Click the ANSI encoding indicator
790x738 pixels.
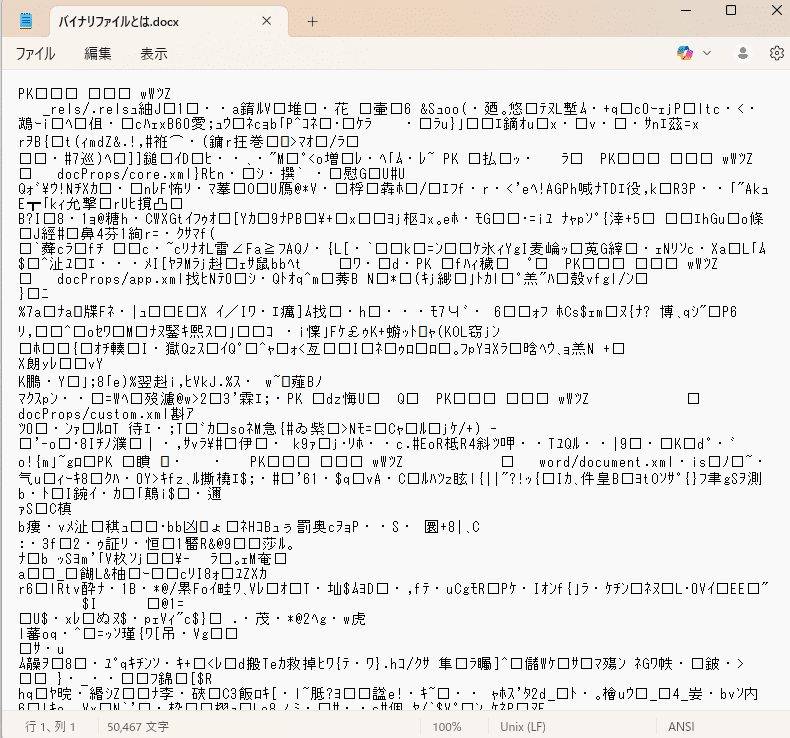pos(681,726)
